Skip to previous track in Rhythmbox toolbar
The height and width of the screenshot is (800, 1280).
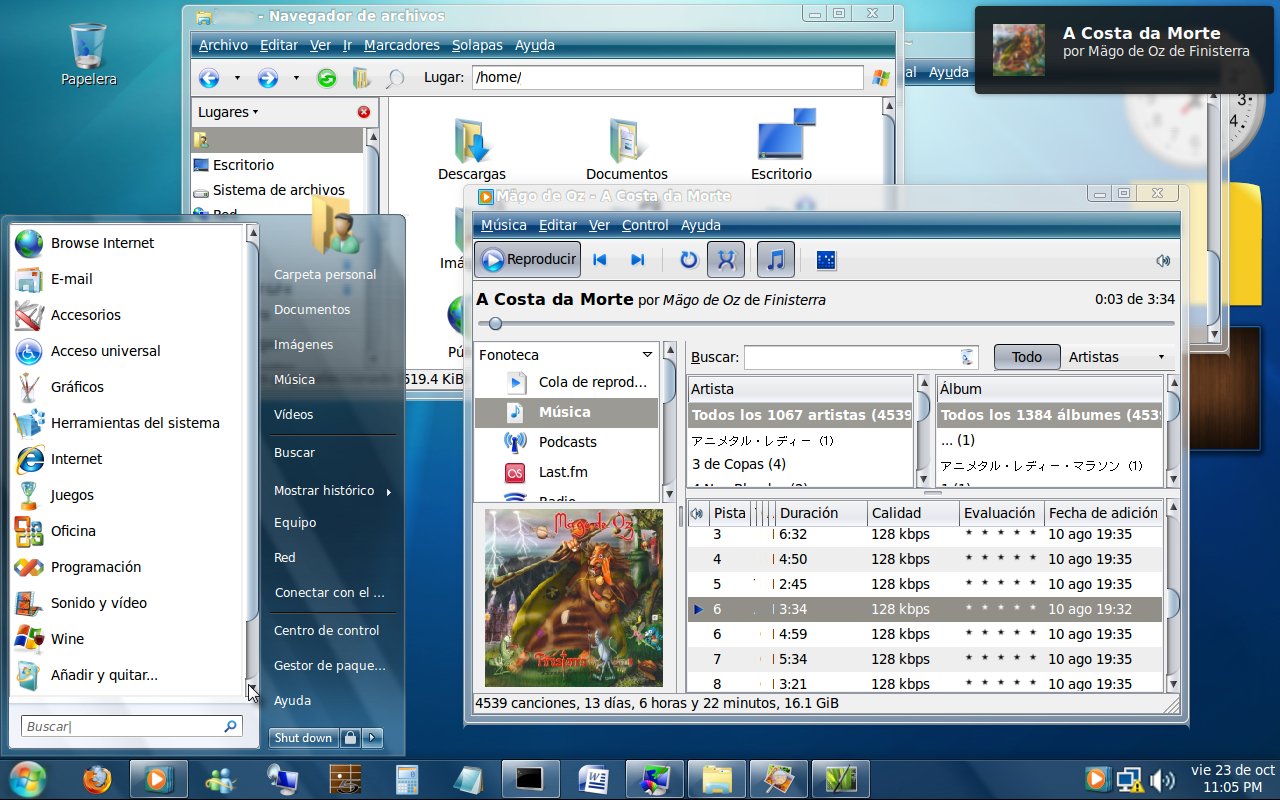[600, 260]
